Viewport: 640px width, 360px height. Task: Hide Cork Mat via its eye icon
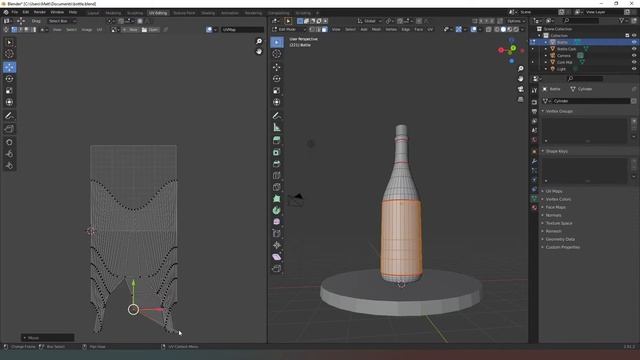click(x=634, y=62)
